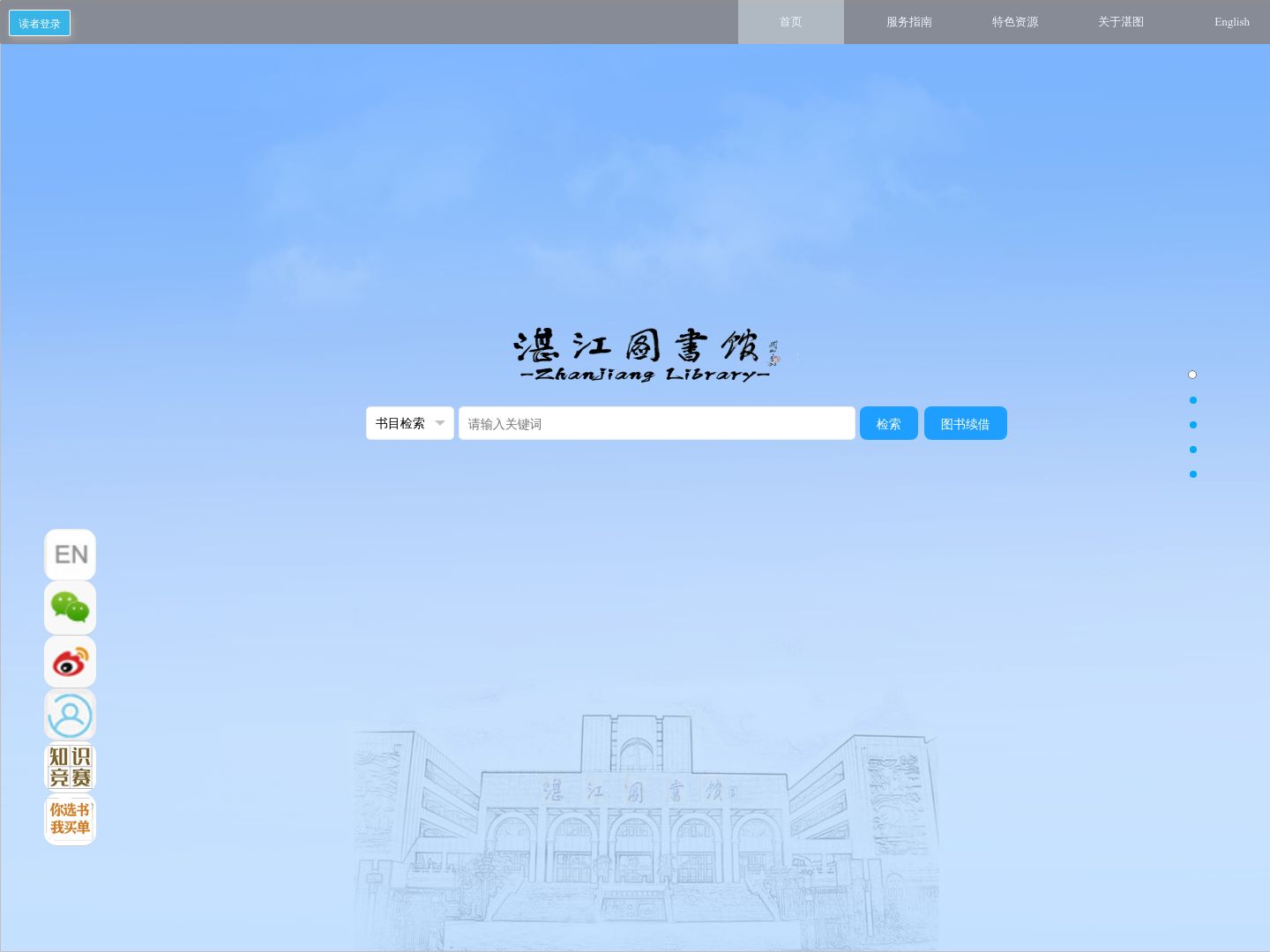Open the 书目检索 search type dropdown
The image size is (1270, 952).
410,423
